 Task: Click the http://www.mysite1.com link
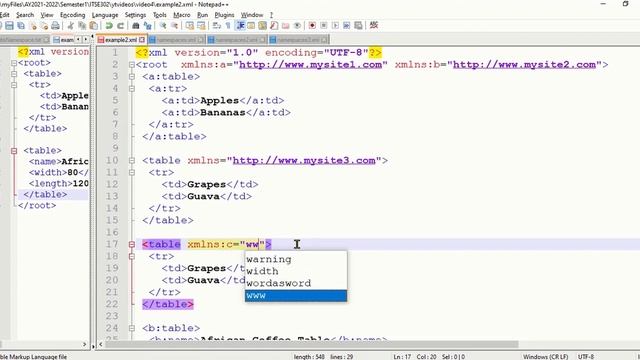[x=310, y=64]
